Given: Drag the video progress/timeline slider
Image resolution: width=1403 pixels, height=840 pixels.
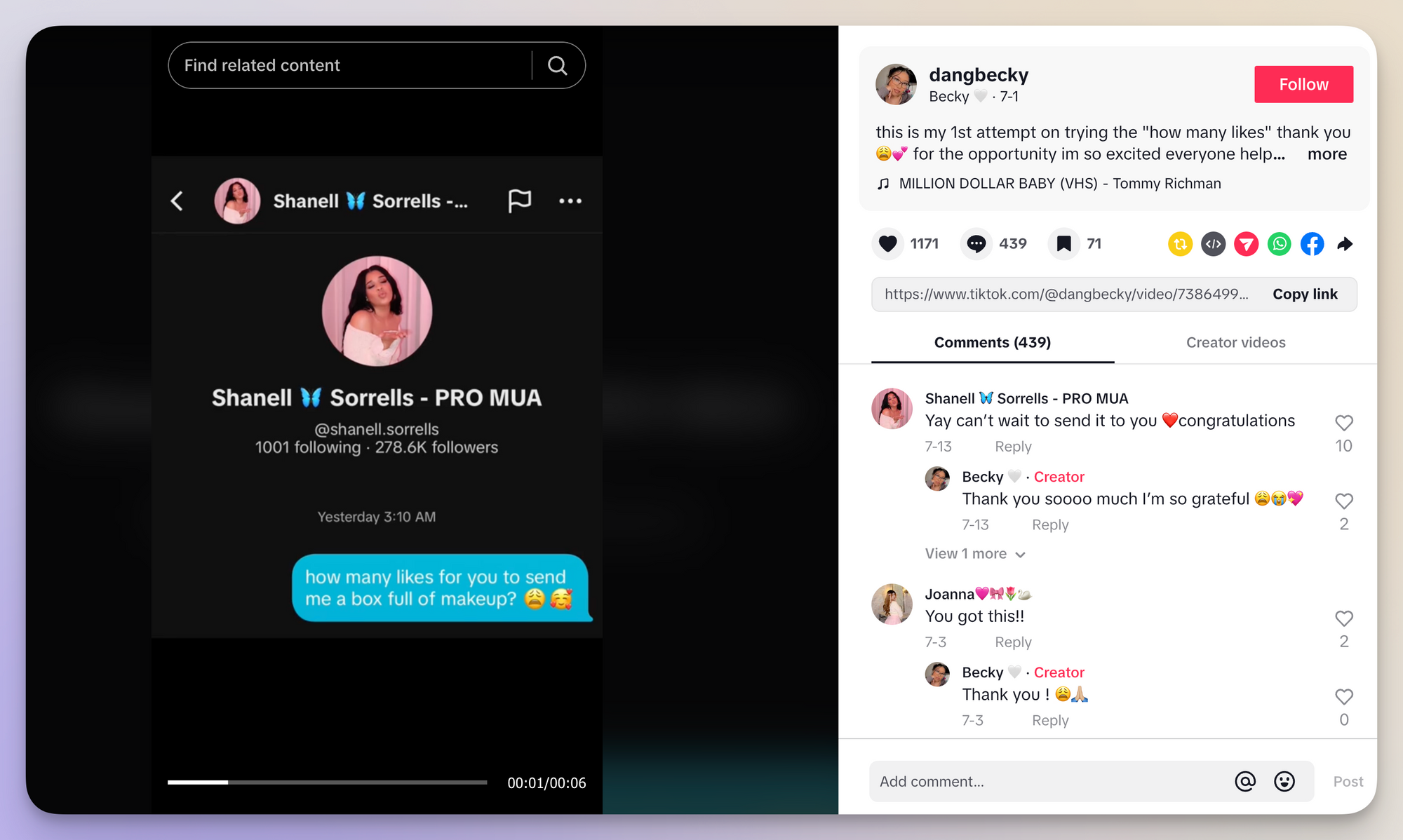Looking at the screenshot, I should point(220,783).
